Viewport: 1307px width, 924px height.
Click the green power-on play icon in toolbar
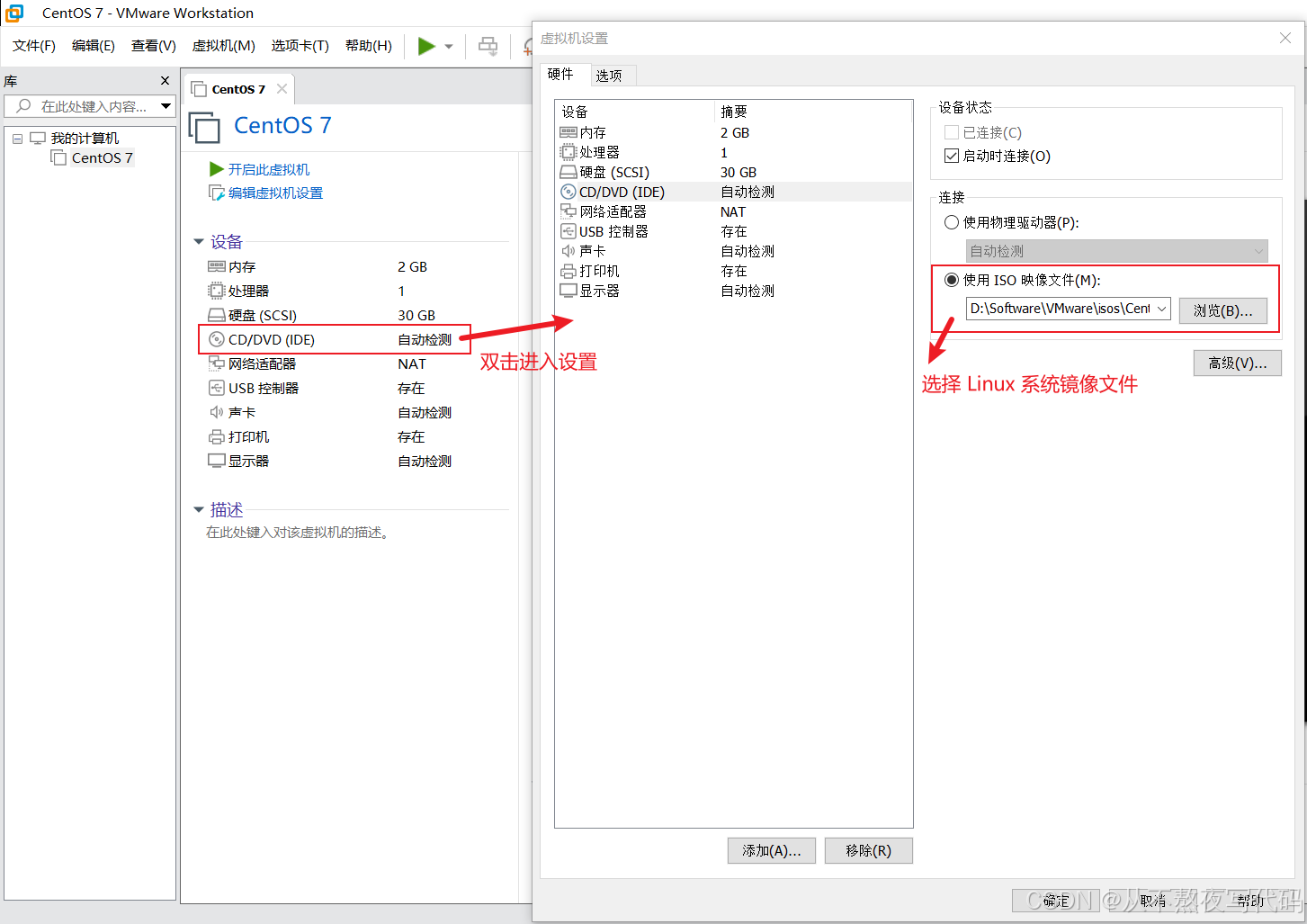pyautogui.click(x=426, y=46)
